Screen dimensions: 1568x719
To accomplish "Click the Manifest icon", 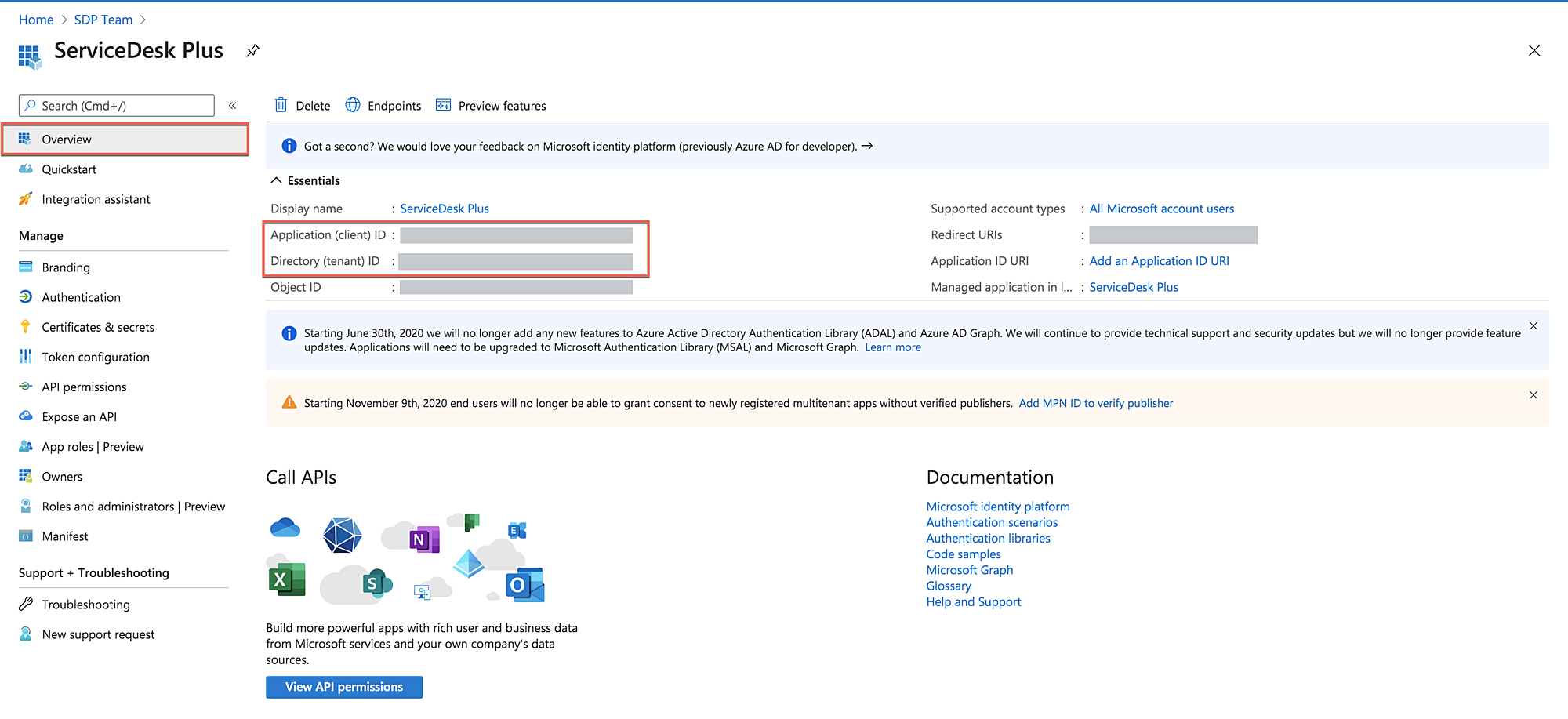I will (26, 536).
